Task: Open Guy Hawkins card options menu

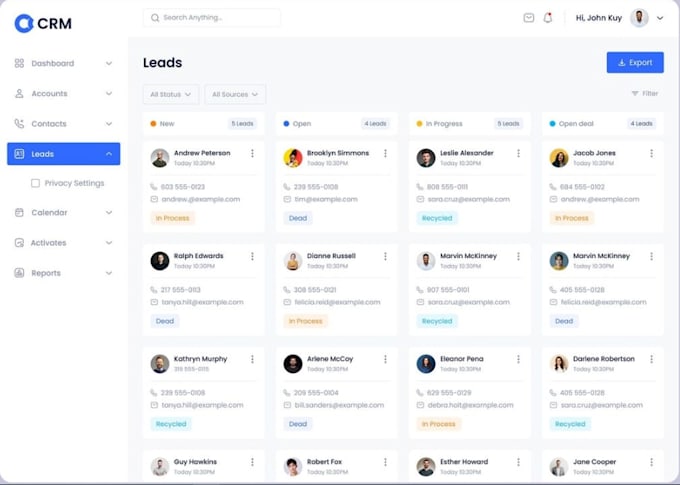Action: [x=252, y=462]
